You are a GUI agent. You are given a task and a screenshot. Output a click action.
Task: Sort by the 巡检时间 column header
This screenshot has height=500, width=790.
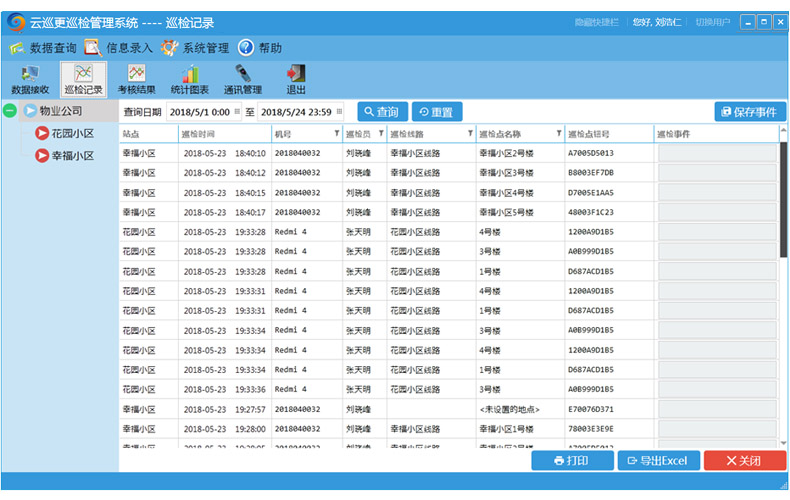(x=225, y=134)
